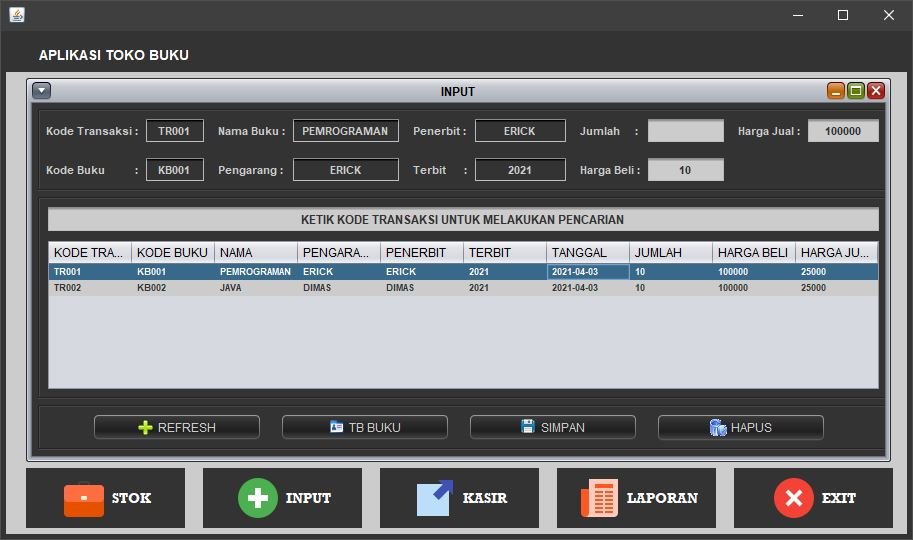Click the Kode Transaksi field
Viewport: 913px width, 540px height.
pos(175,131)
